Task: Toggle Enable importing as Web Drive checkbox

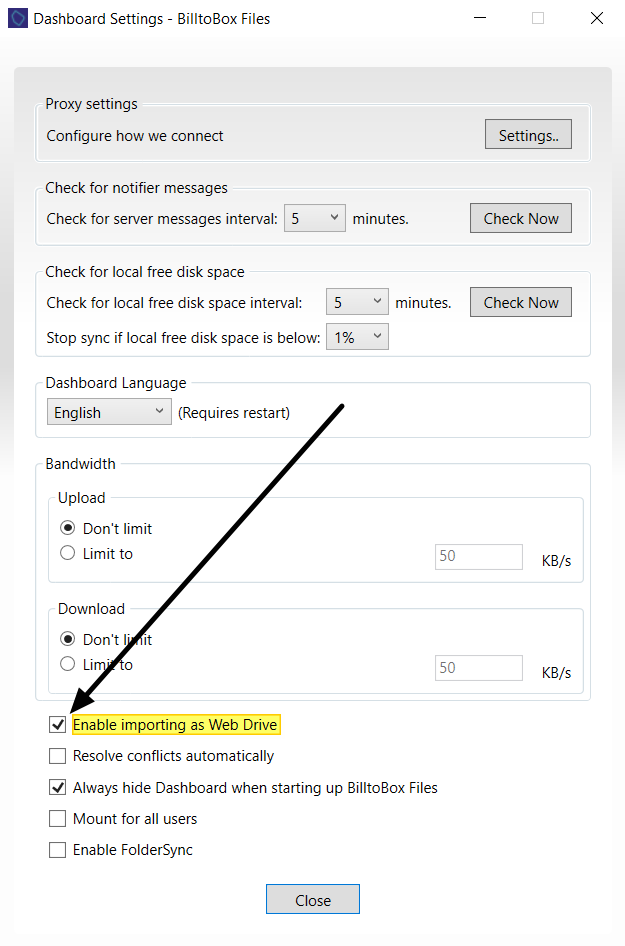Action: (x=57, y=725)
